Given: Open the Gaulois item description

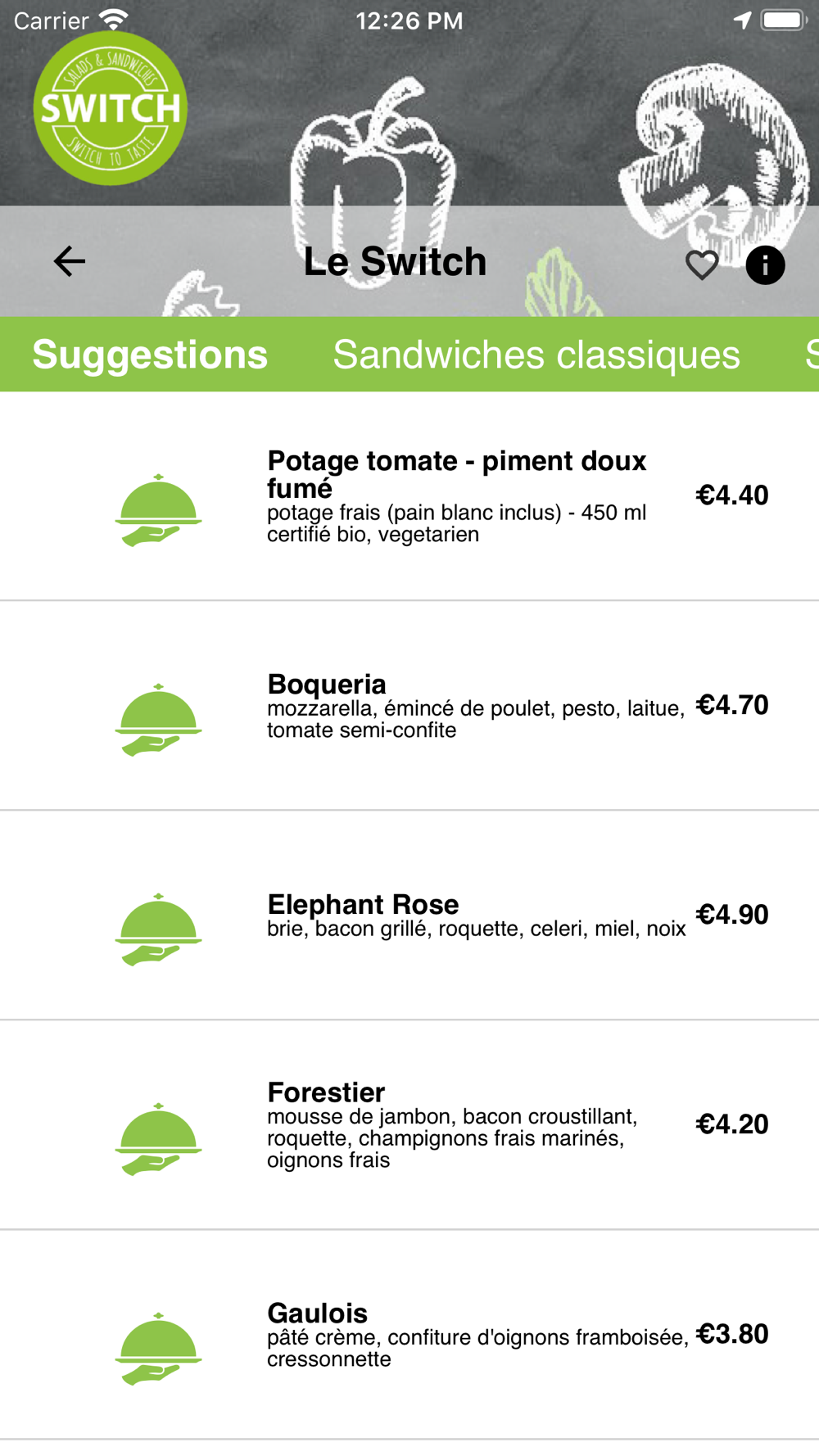Looking at the screenshot, I should click(x=478, y=1348).
